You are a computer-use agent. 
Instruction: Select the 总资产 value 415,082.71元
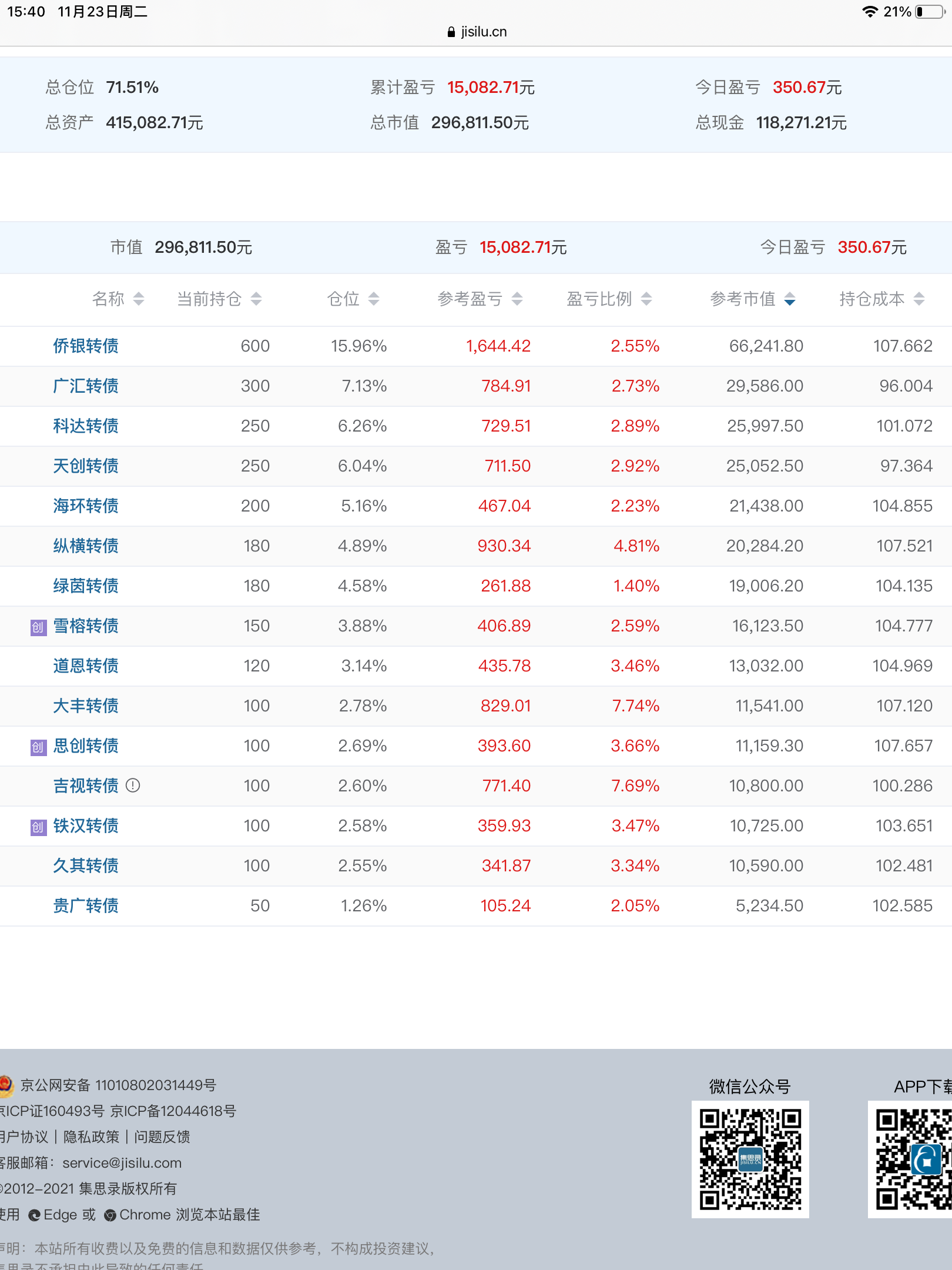click(155, 123)
